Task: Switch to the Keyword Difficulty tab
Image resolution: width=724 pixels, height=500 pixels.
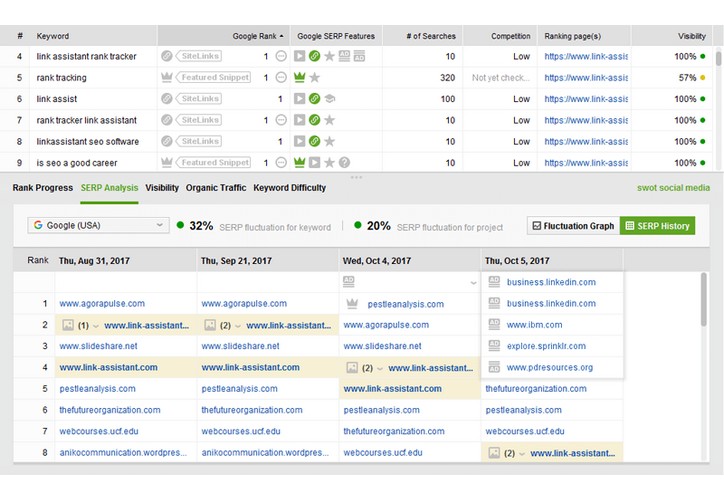Action: tap(290, 188)
